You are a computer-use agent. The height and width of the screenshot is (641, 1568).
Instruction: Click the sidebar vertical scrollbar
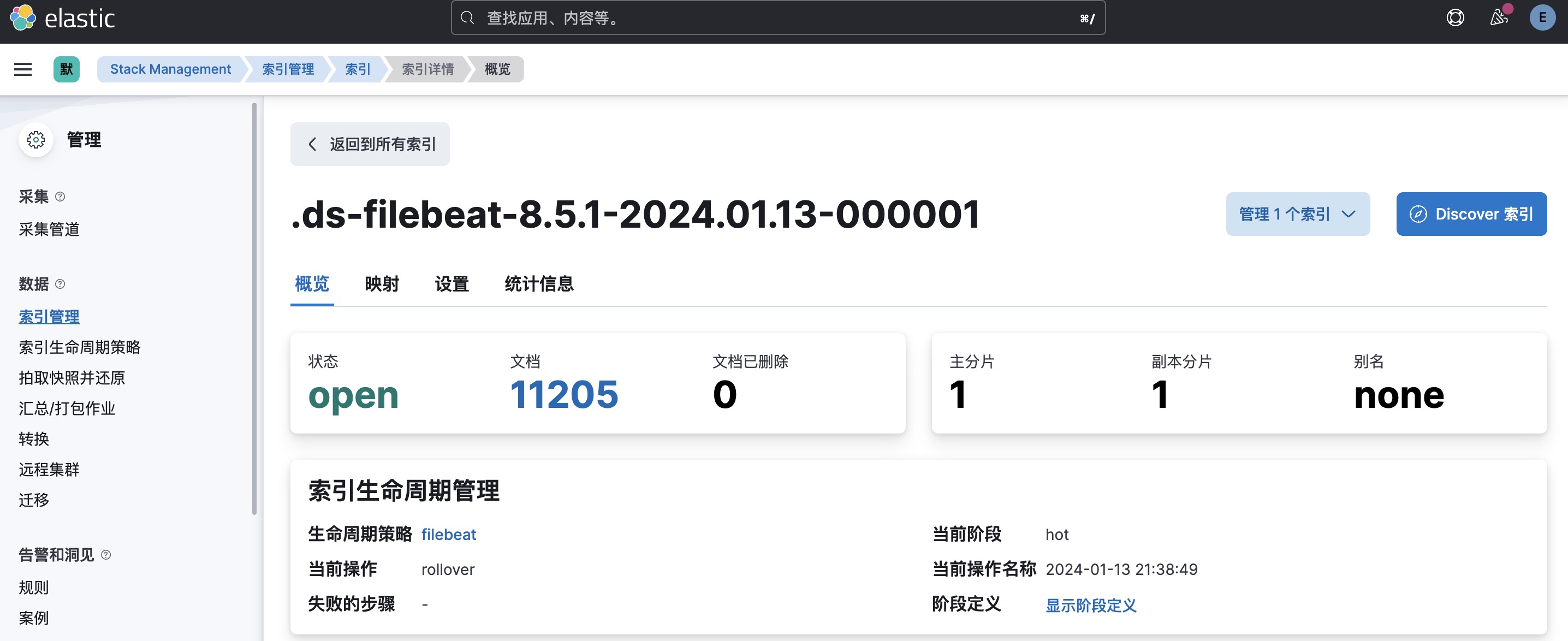coord(254,308)
